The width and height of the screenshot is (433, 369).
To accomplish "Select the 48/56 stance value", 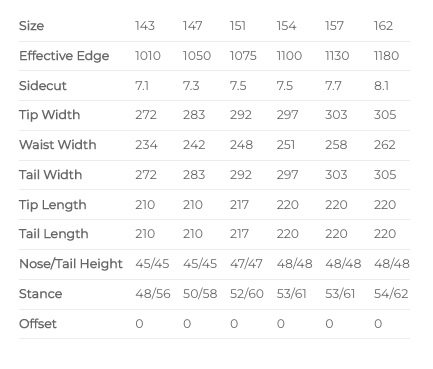I will click(x=153, y=294).
